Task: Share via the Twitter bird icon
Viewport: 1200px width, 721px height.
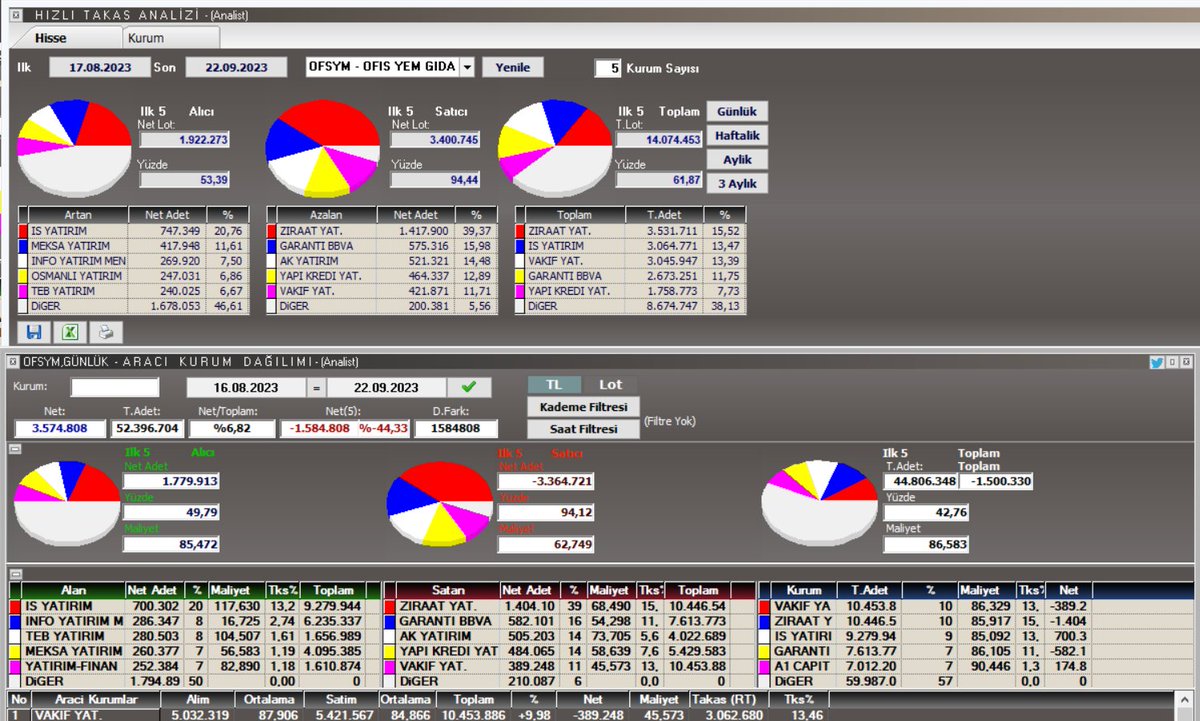Action: (1158, 362)
